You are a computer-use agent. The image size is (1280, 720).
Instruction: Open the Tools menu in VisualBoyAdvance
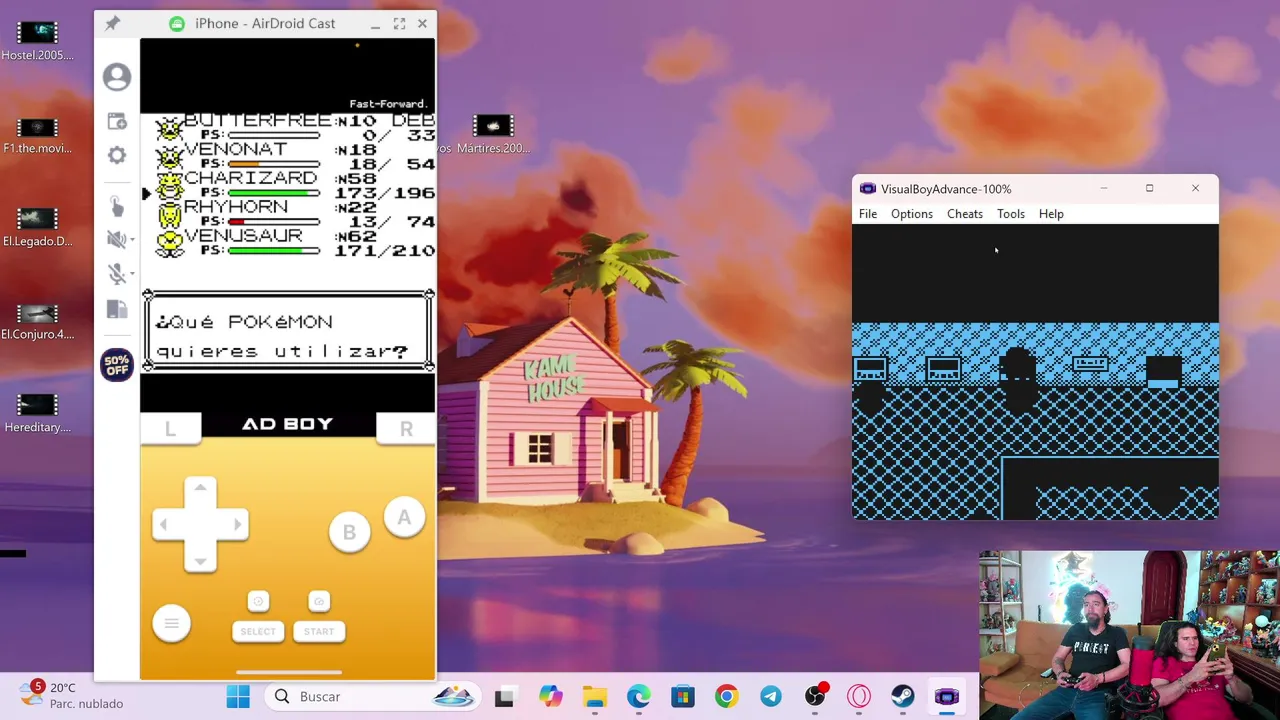tap(1011, 214)
